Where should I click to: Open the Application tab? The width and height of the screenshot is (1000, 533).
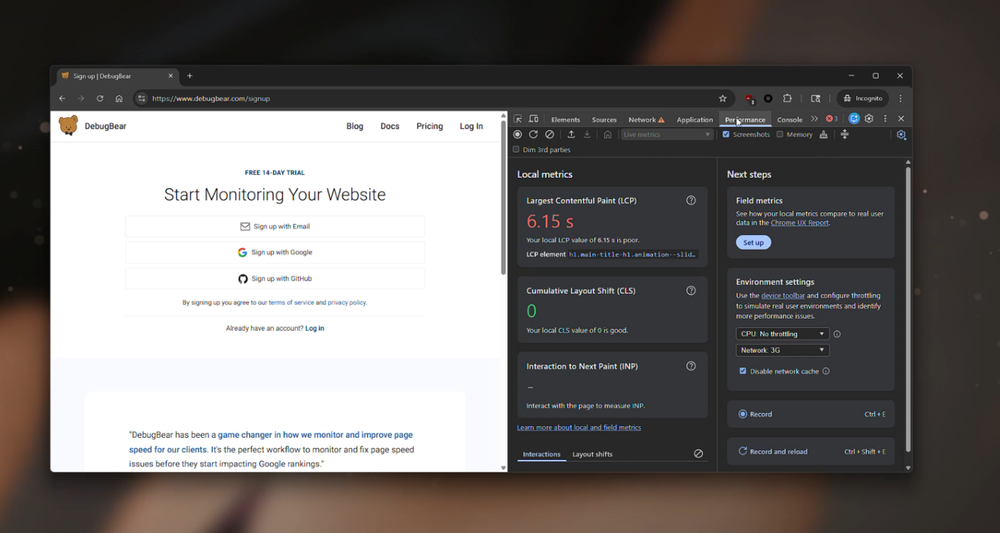click(695, 120)
